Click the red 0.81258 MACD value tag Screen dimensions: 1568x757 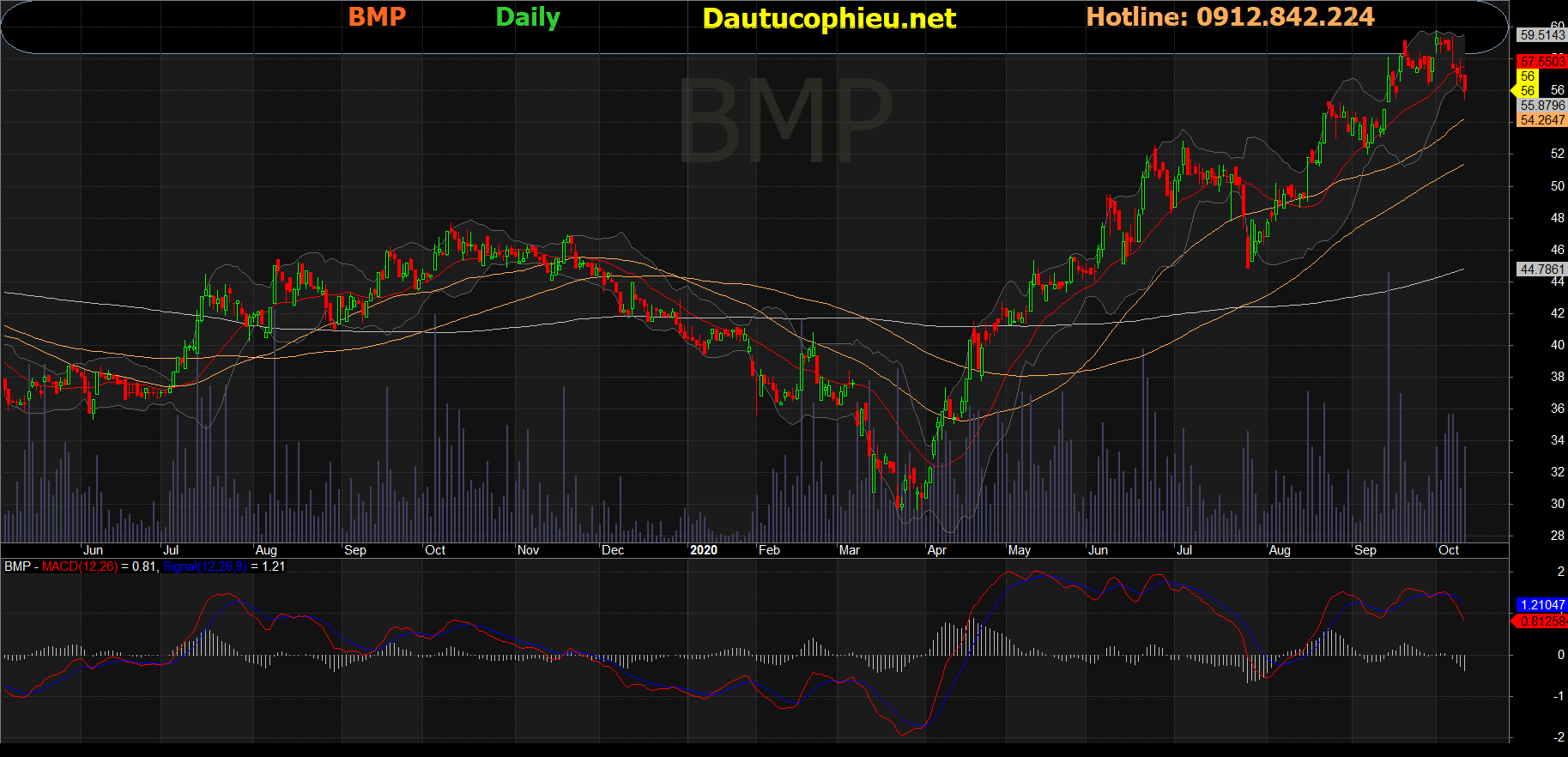point(1541,621)
